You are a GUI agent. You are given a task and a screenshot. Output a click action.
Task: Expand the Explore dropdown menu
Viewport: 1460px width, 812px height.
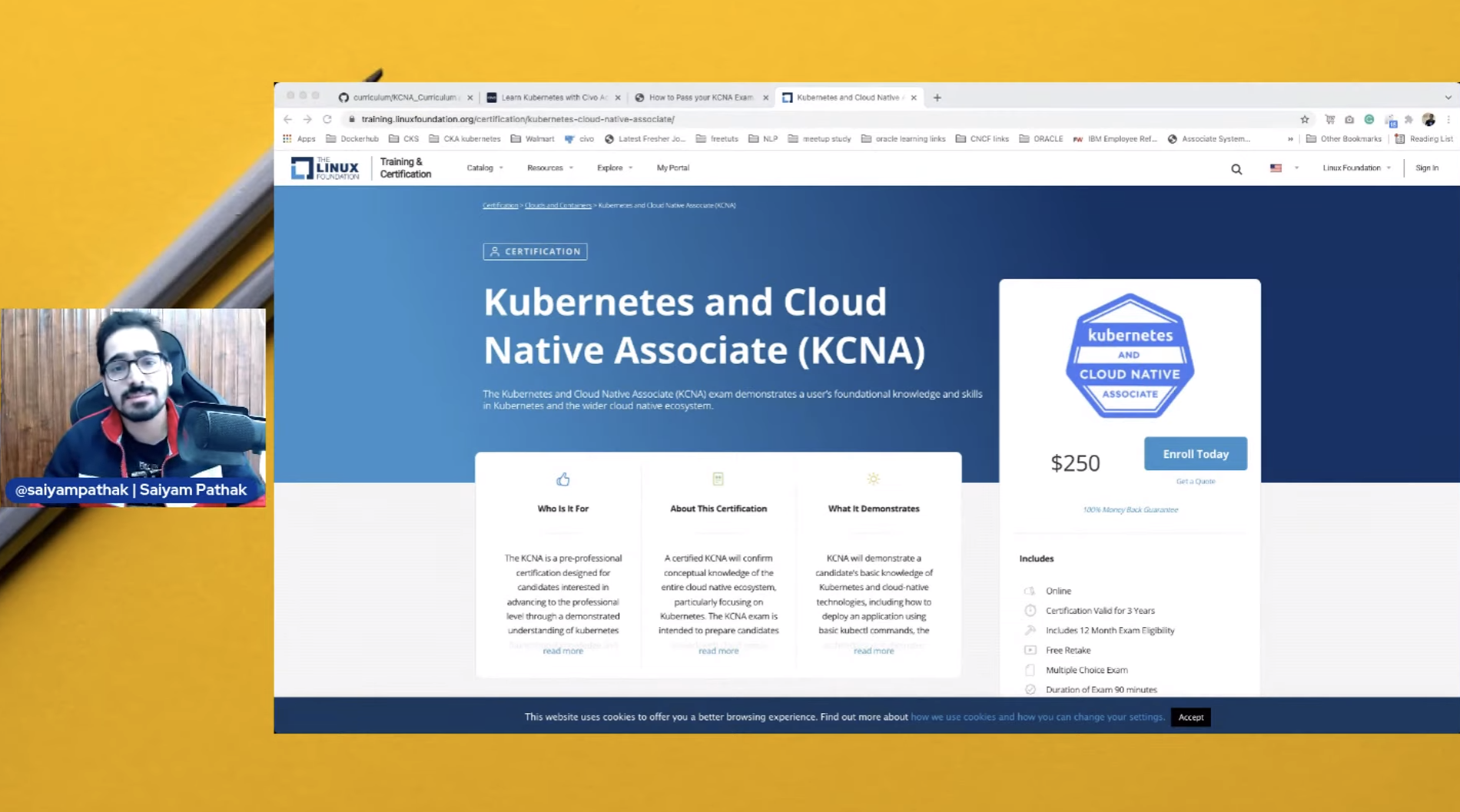pos(615,167)
